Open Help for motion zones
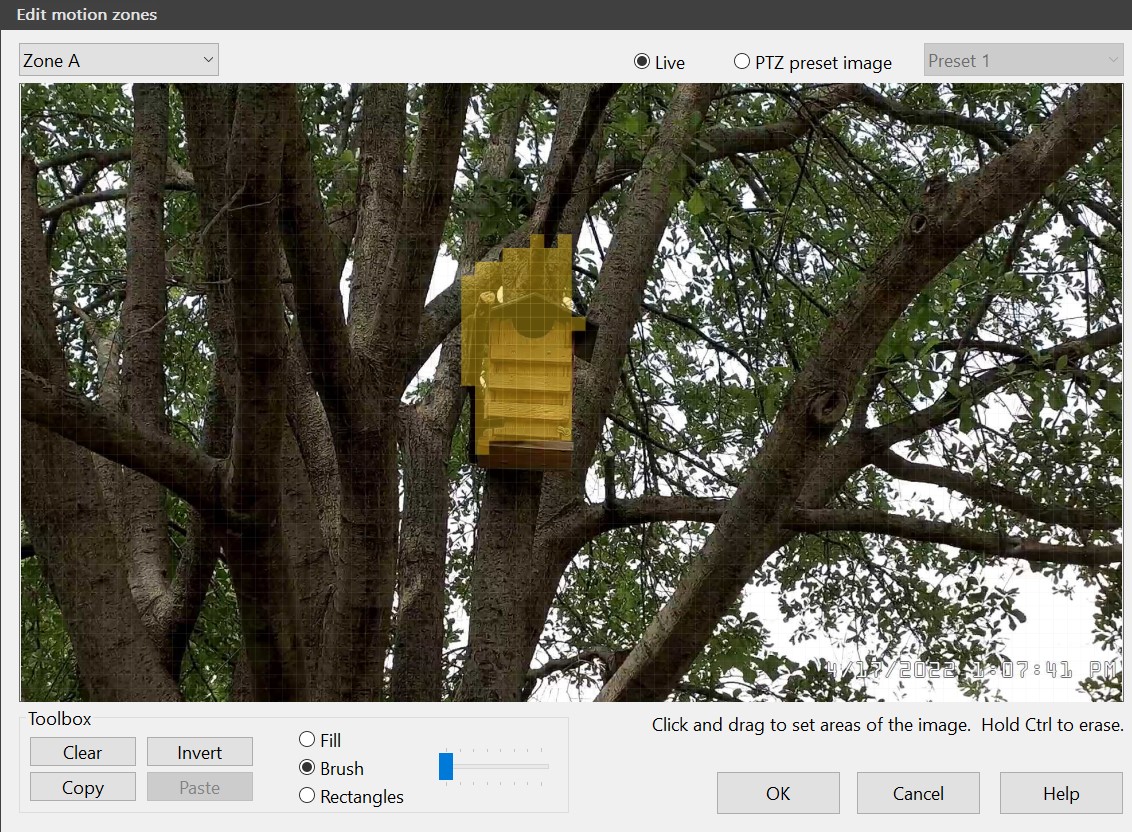 [x=1060, y=793]
